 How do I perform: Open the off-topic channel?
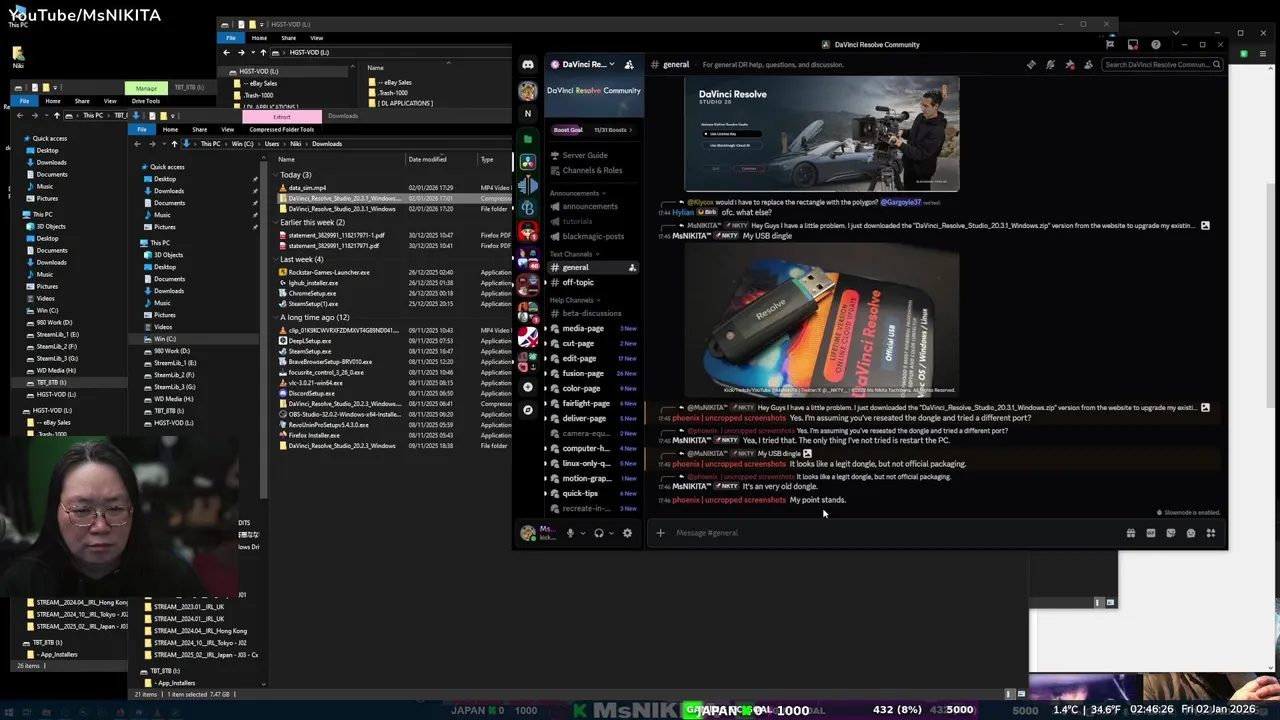point(578,283)
